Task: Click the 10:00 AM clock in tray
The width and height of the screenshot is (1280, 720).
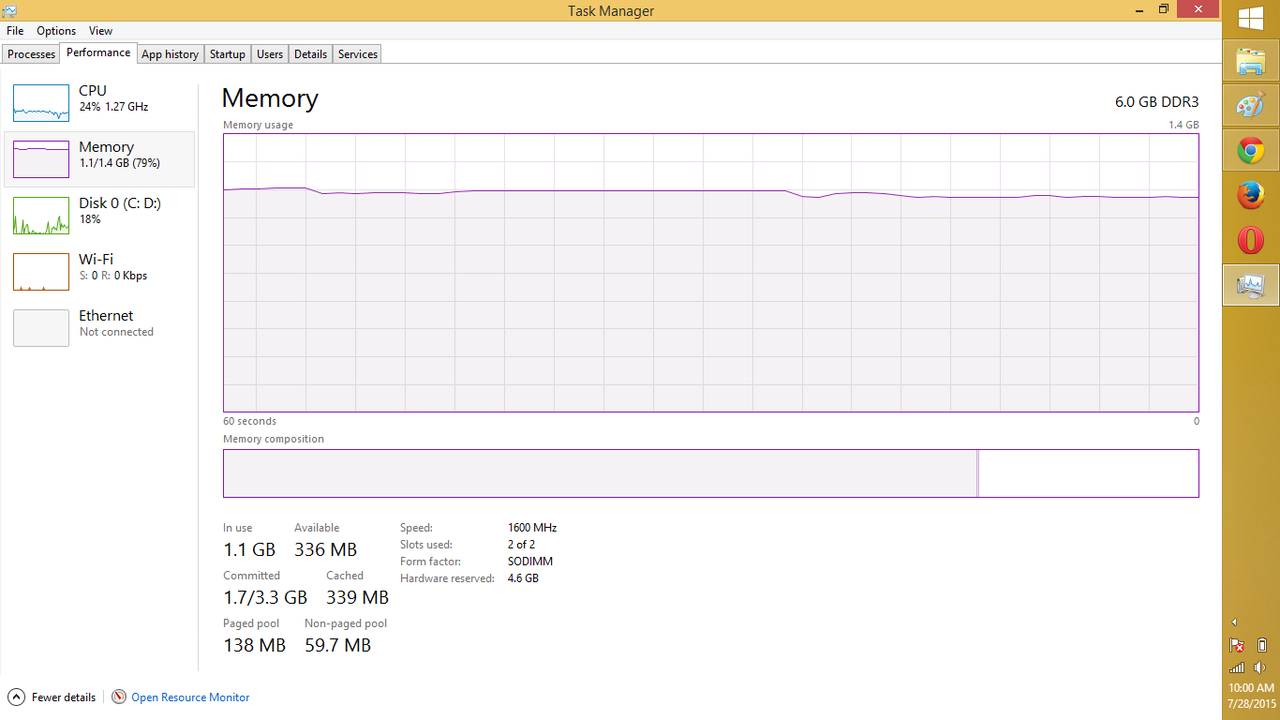Action: click(1251, 688)
